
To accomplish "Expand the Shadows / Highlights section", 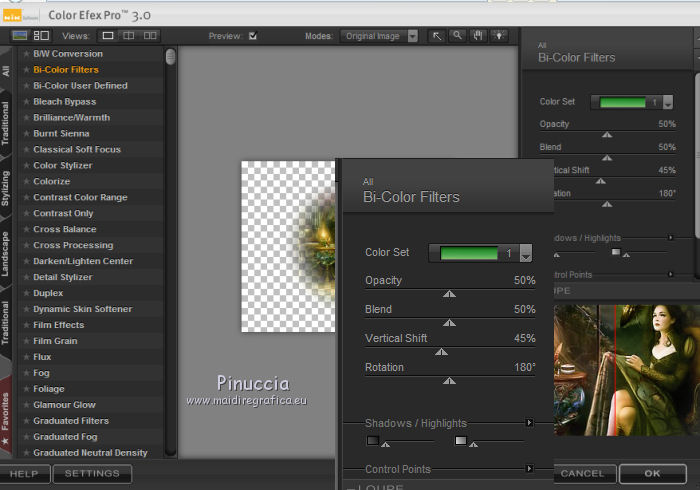I will (529, 423).
